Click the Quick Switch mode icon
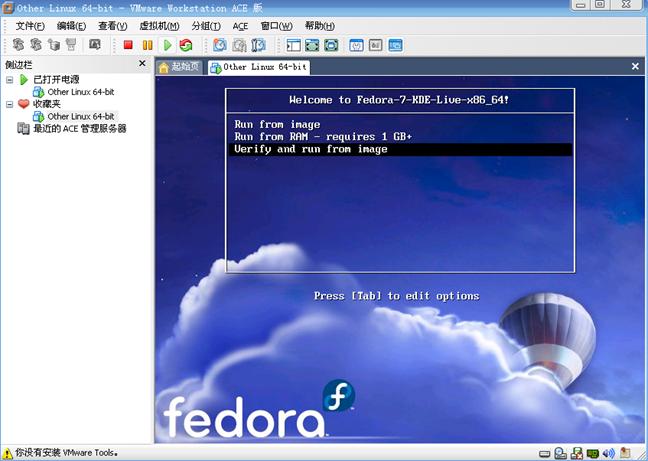This screenshot has height=461, width=648. (312, 45)
